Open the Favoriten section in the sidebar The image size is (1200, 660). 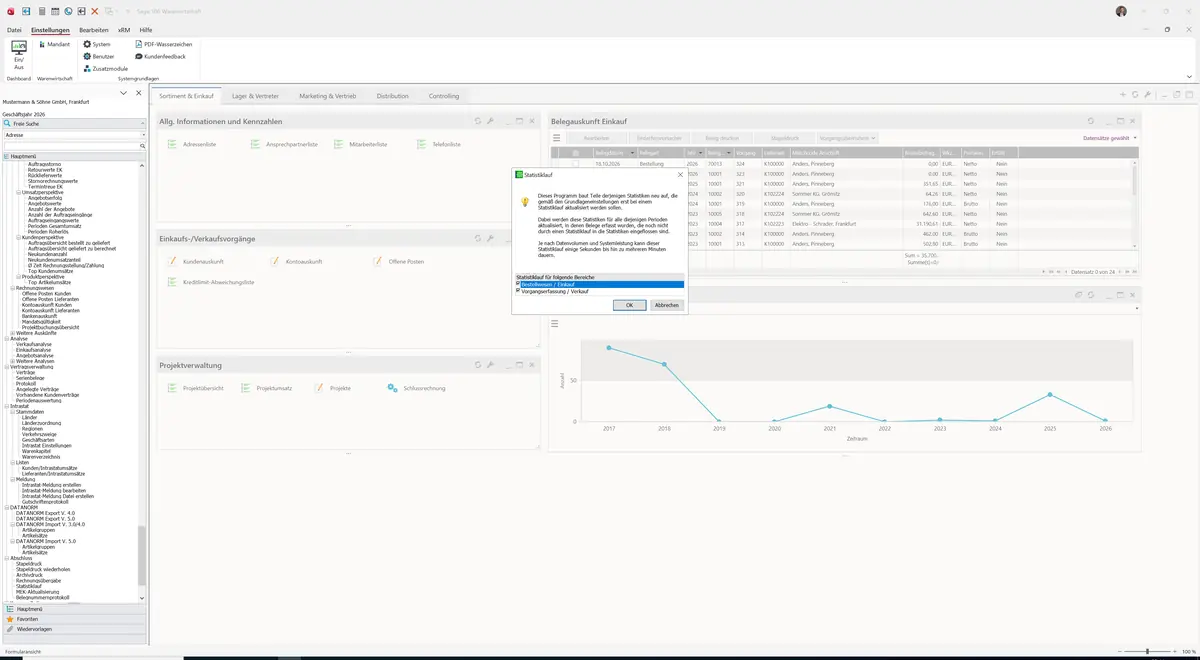point(75,619)
